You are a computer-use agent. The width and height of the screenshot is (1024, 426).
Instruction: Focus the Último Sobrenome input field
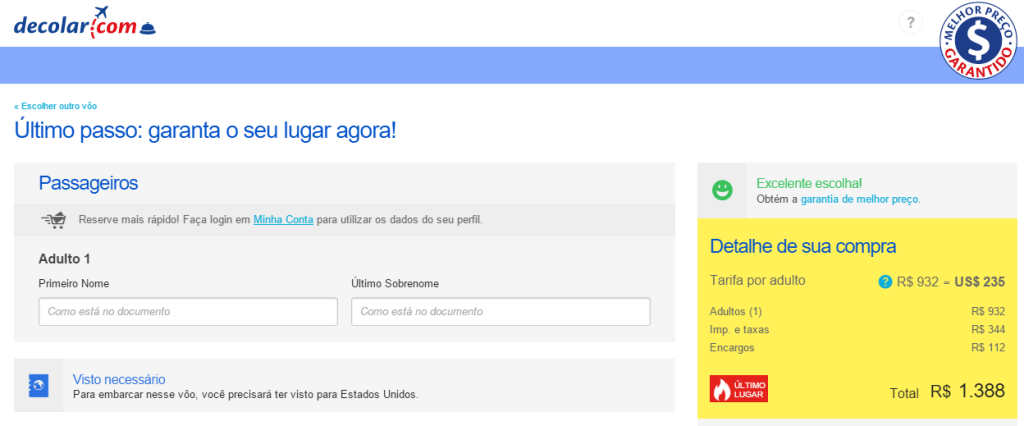click(501, 312)
